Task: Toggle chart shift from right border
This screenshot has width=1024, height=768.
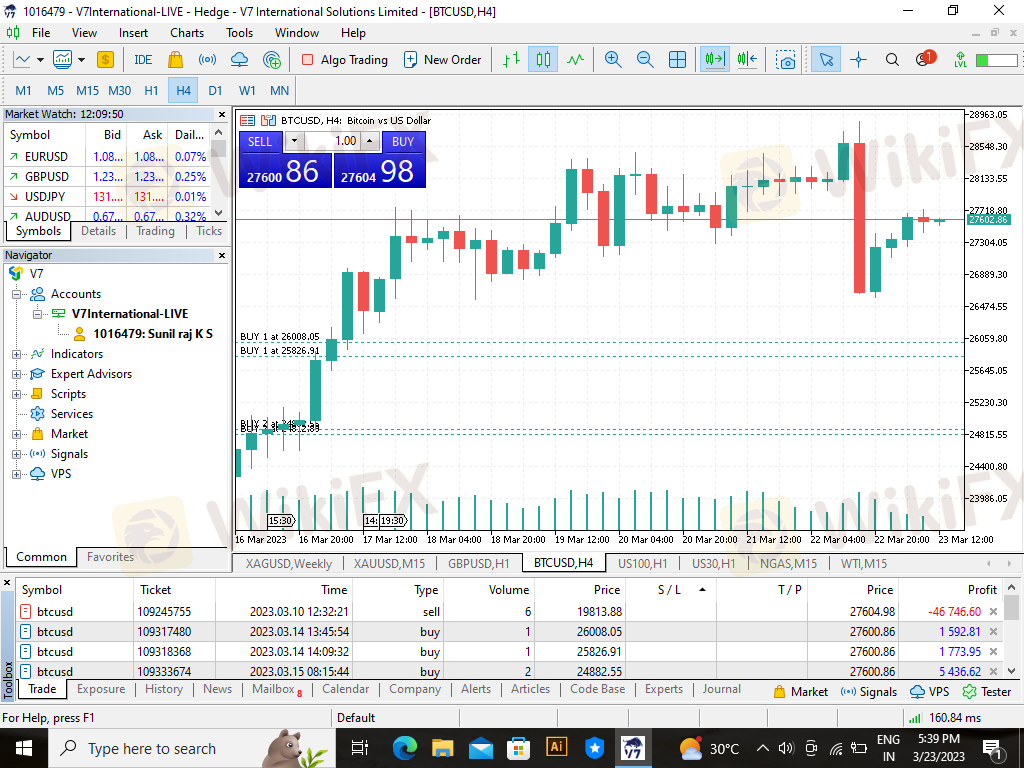Action: pyautogui.click(x=747, y=60)
